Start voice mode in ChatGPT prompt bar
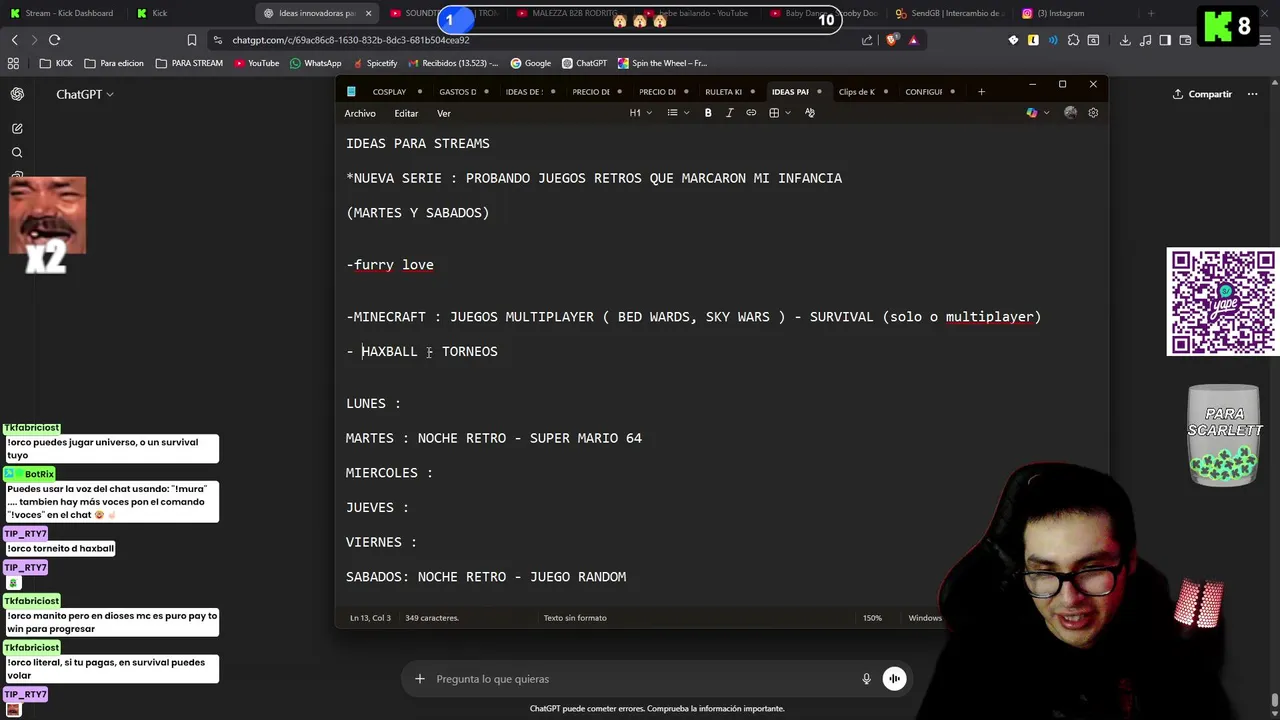The image size is (1280, 720). click(x=895, y=679)
